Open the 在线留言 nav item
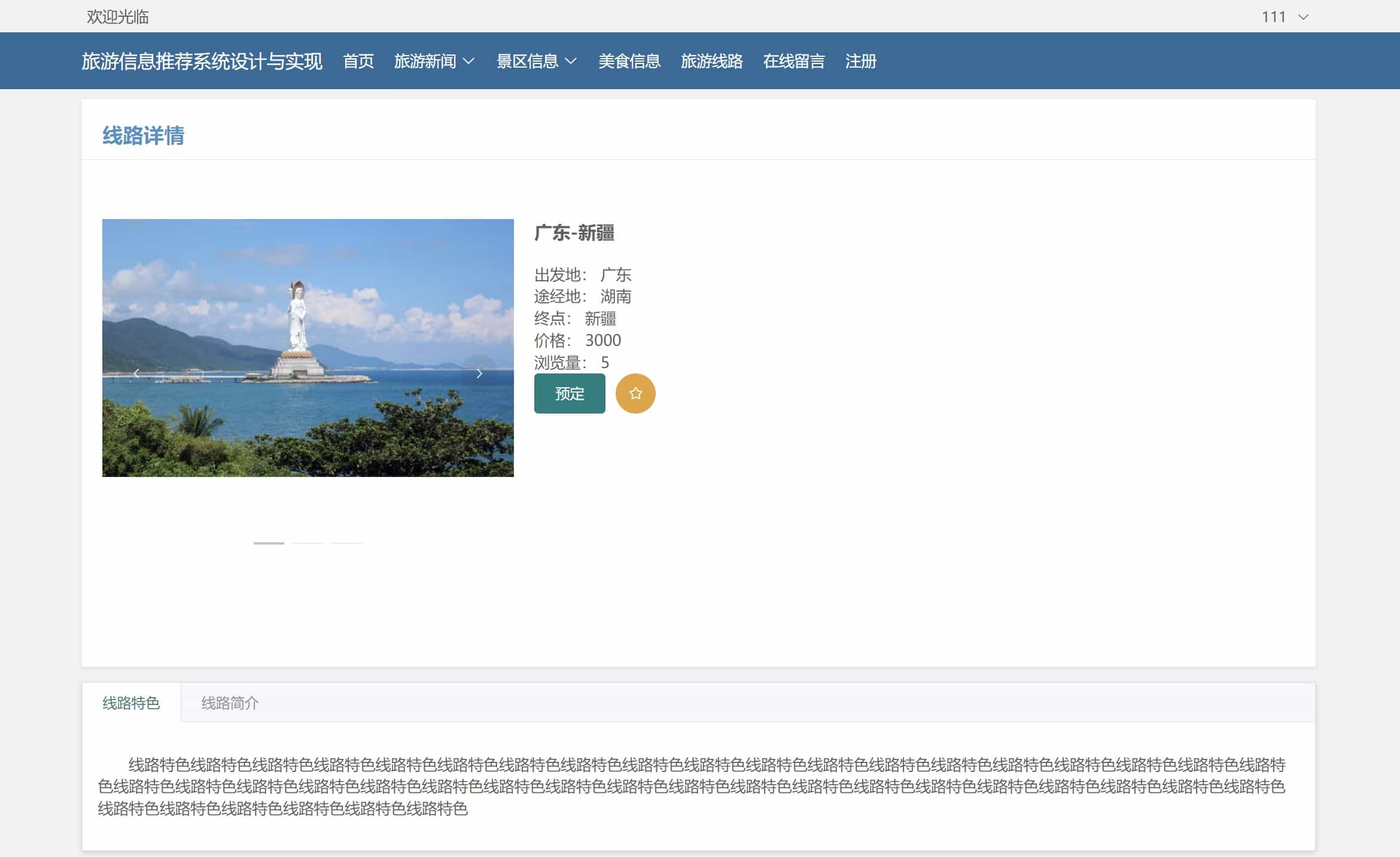Screen dimensions: 1400x857 pos(794,61)
